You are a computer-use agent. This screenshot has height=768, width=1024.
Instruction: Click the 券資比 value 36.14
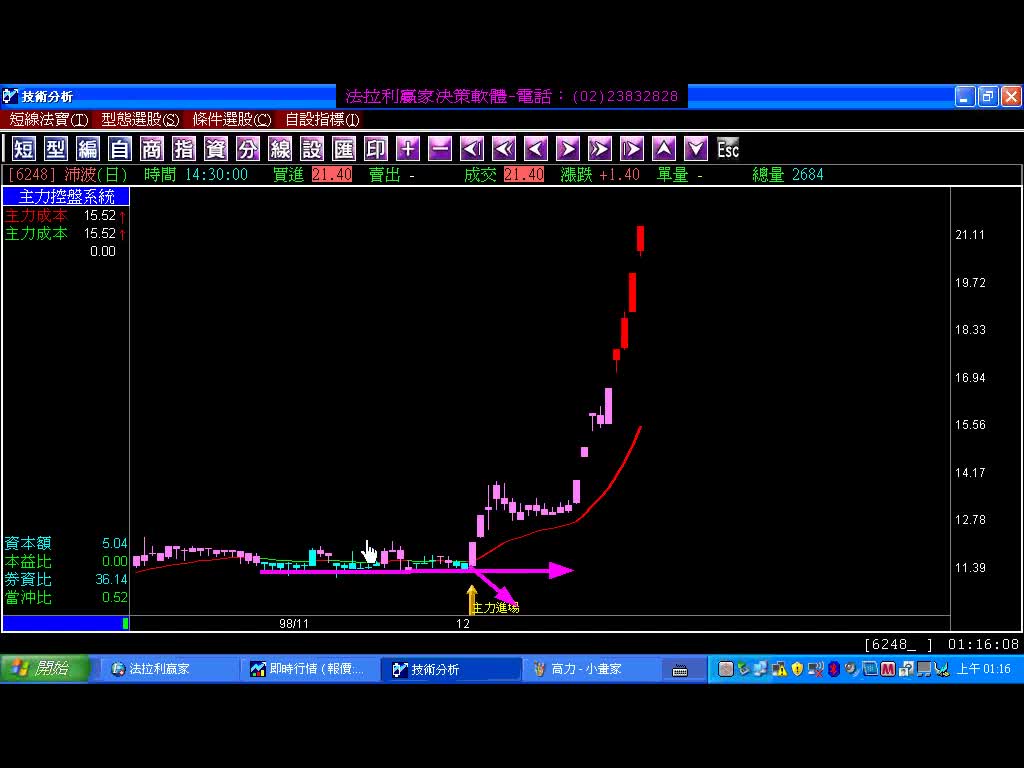pyautogui.click(x=111, y=579)
